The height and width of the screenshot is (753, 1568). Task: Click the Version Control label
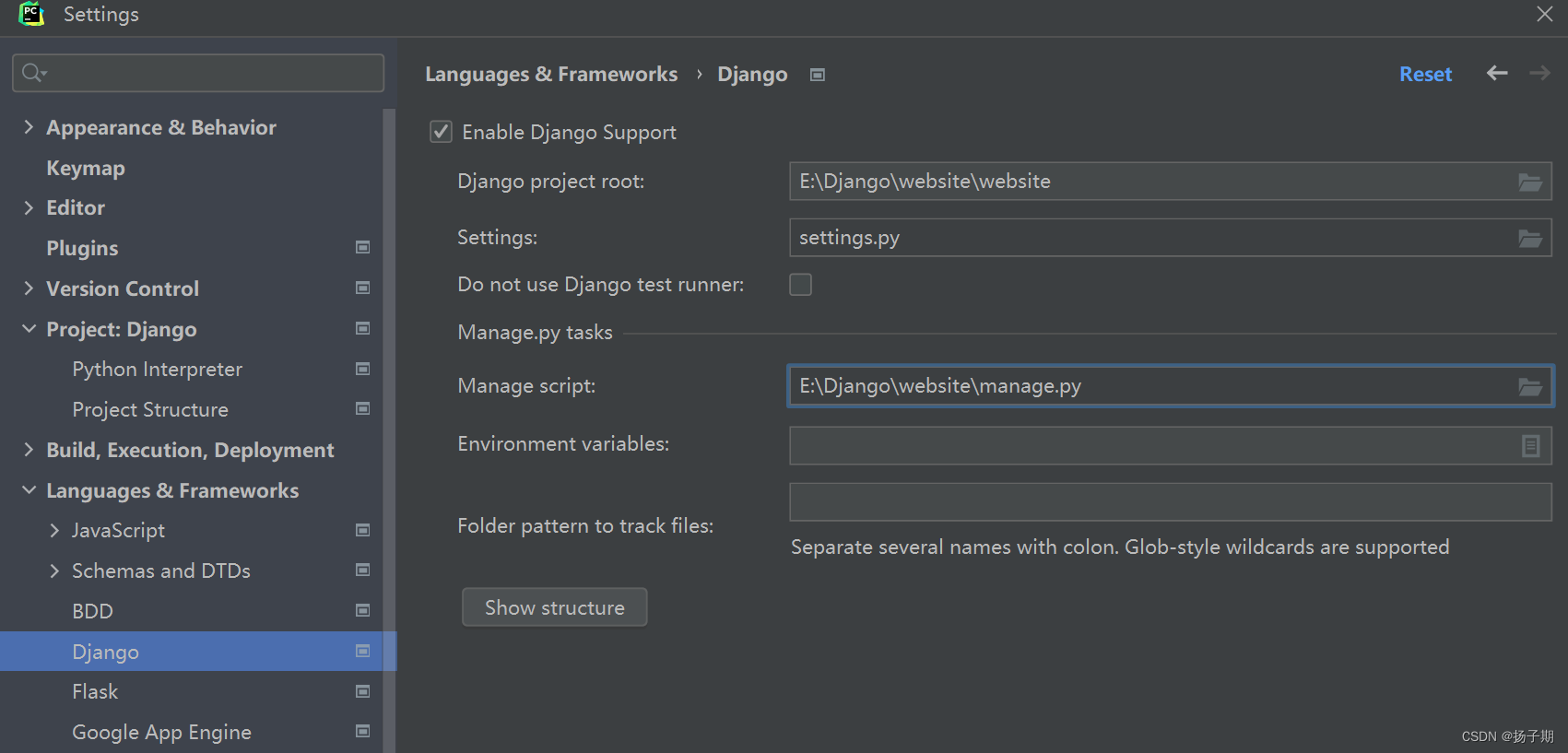[123, 288]
